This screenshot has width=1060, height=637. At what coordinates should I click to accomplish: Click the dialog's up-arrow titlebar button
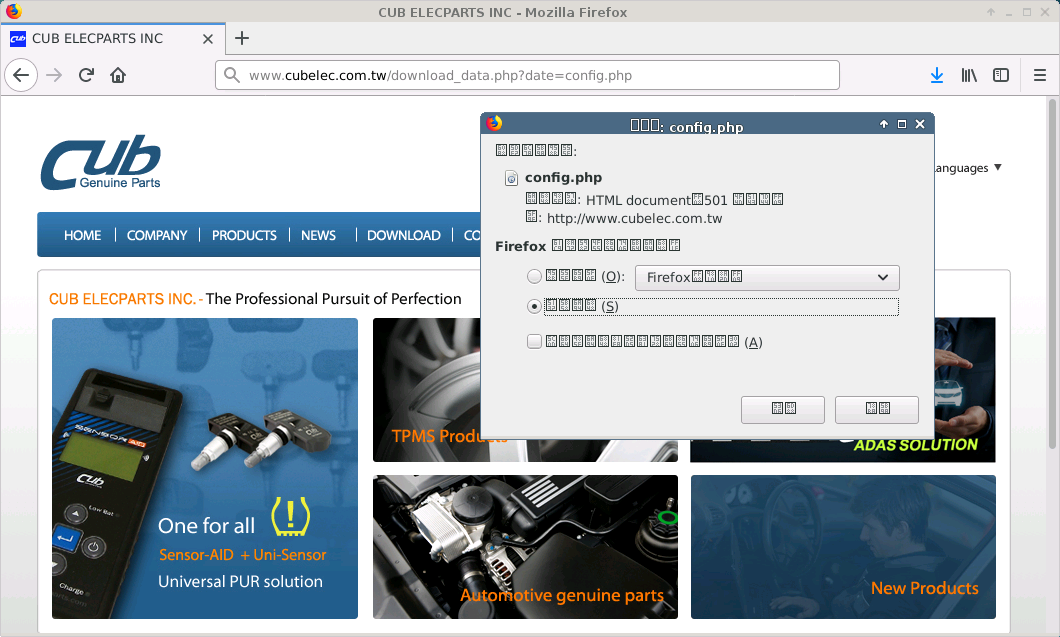pyautogui.click(x=884, y=124)
